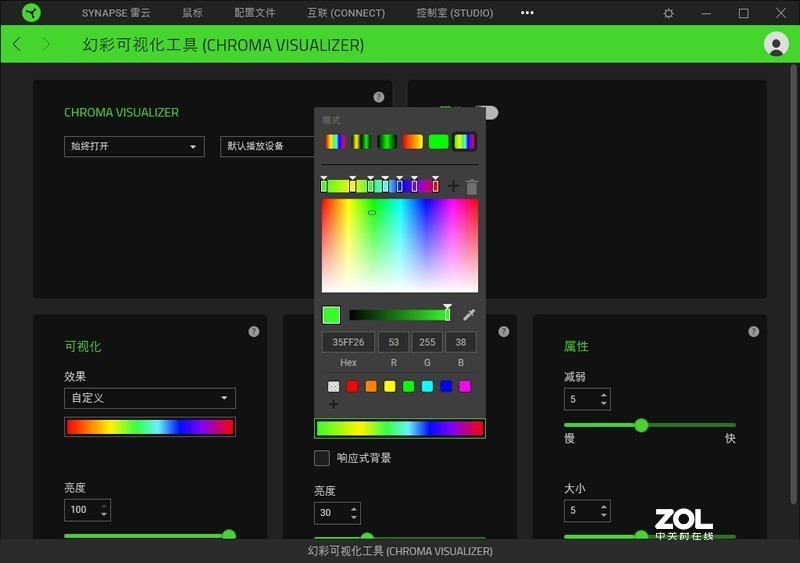The image size is (800, 563).
Task: Open the help icon in 属性 panel
Action: click(754, 332)
